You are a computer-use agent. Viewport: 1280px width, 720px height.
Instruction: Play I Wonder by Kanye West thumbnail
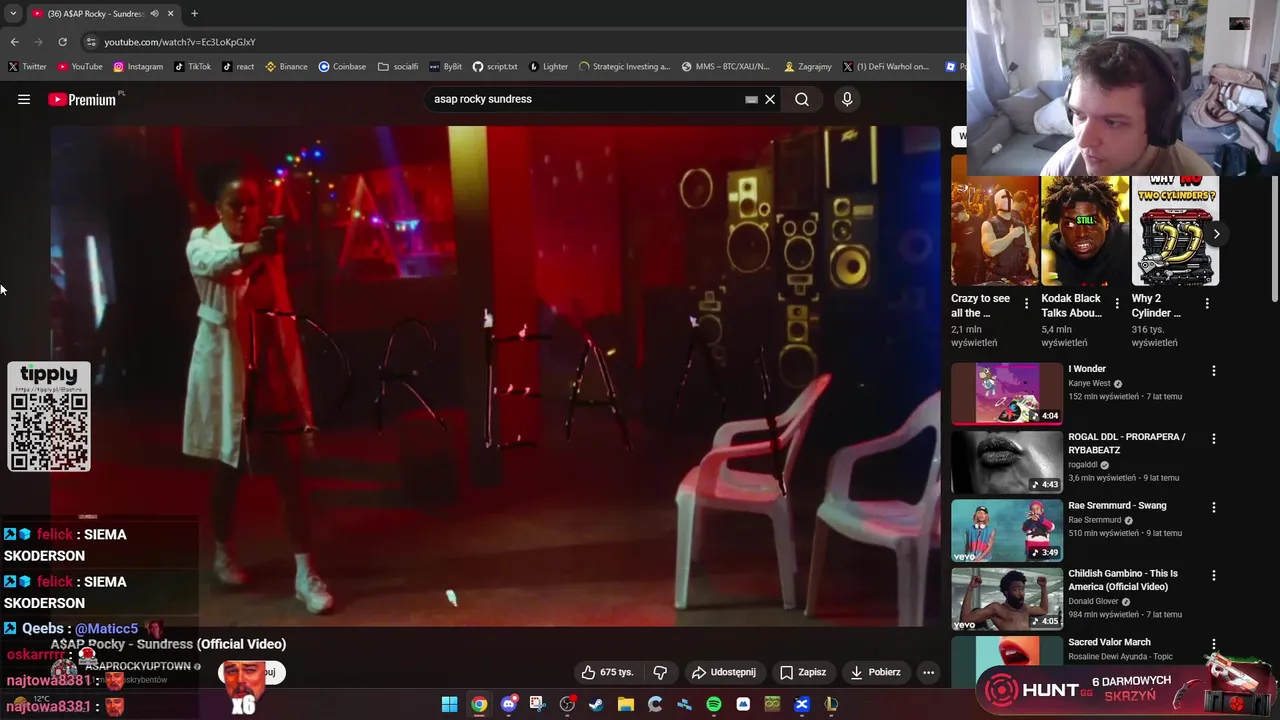(x=1006, y=393)
